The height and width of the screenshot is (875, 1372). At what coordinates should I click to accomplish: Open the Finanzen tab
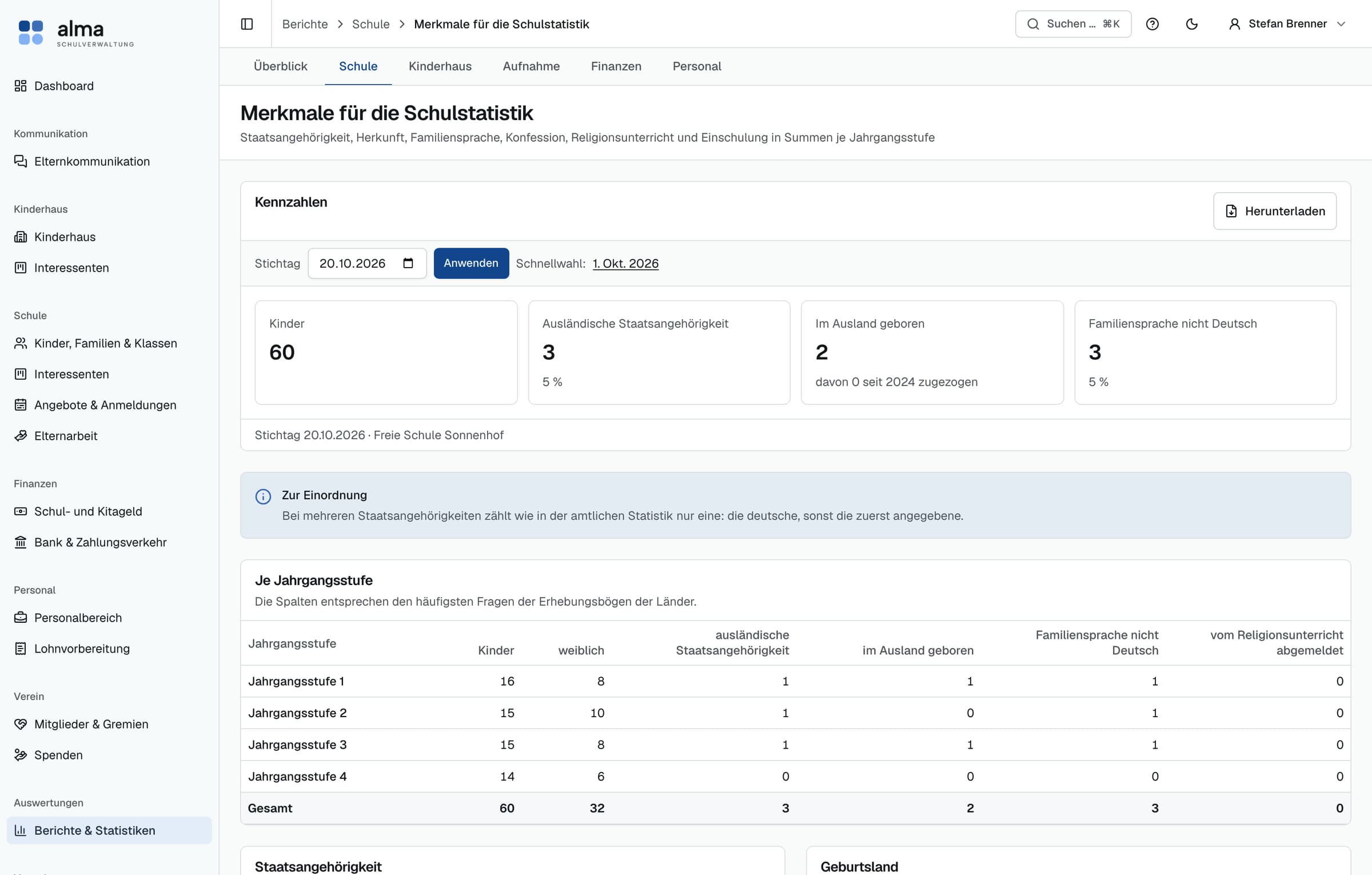pos(616,66)
